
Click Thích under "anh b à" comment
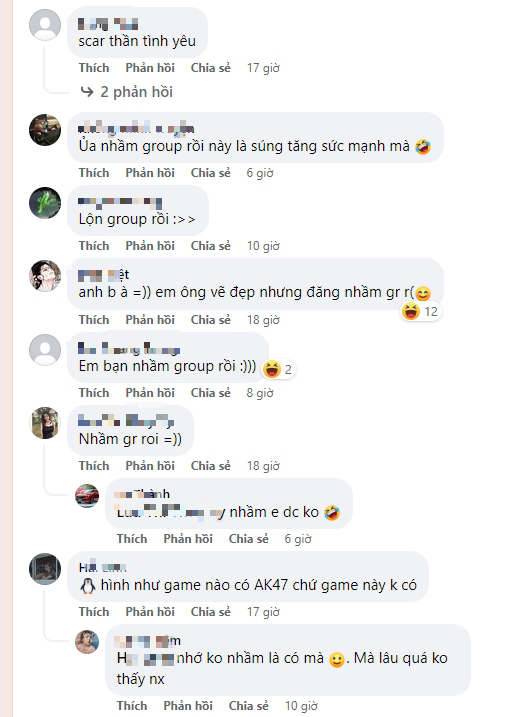coord(94,320)
